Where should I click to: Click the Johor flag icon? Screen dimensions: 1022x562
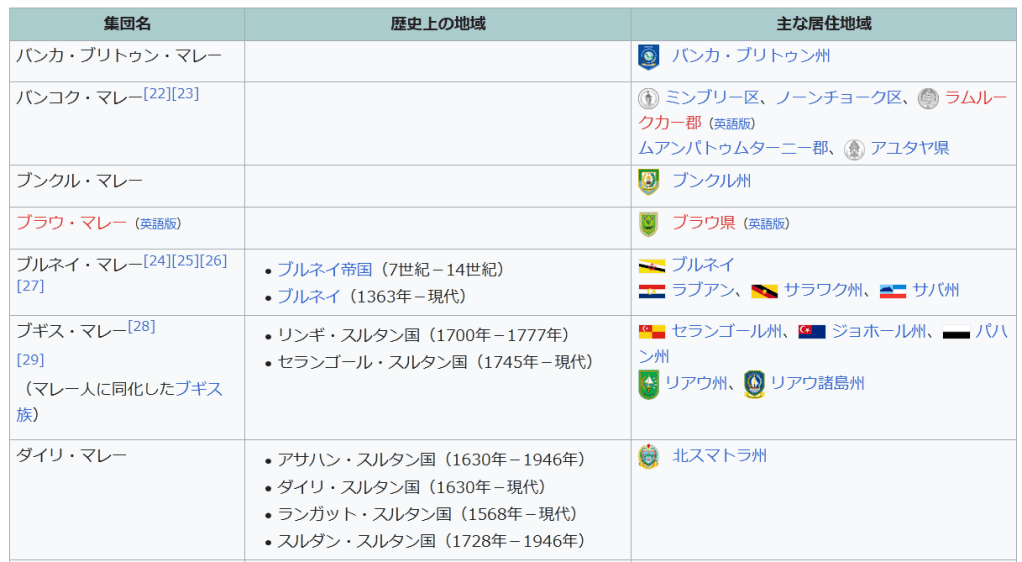coord(811,332)
